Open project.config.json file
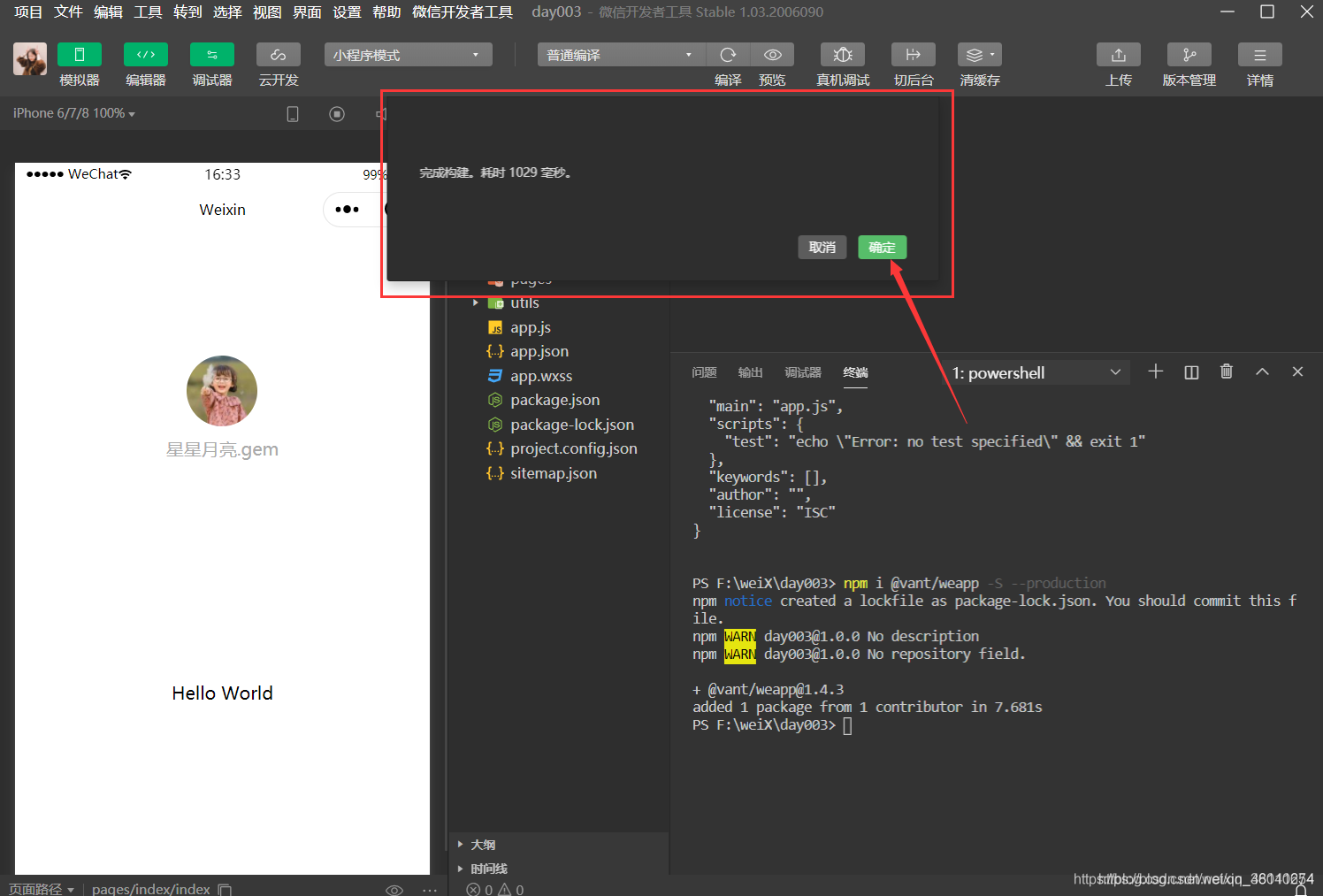1323x896 pixels. pyautogui.click(x=573, y=448)
